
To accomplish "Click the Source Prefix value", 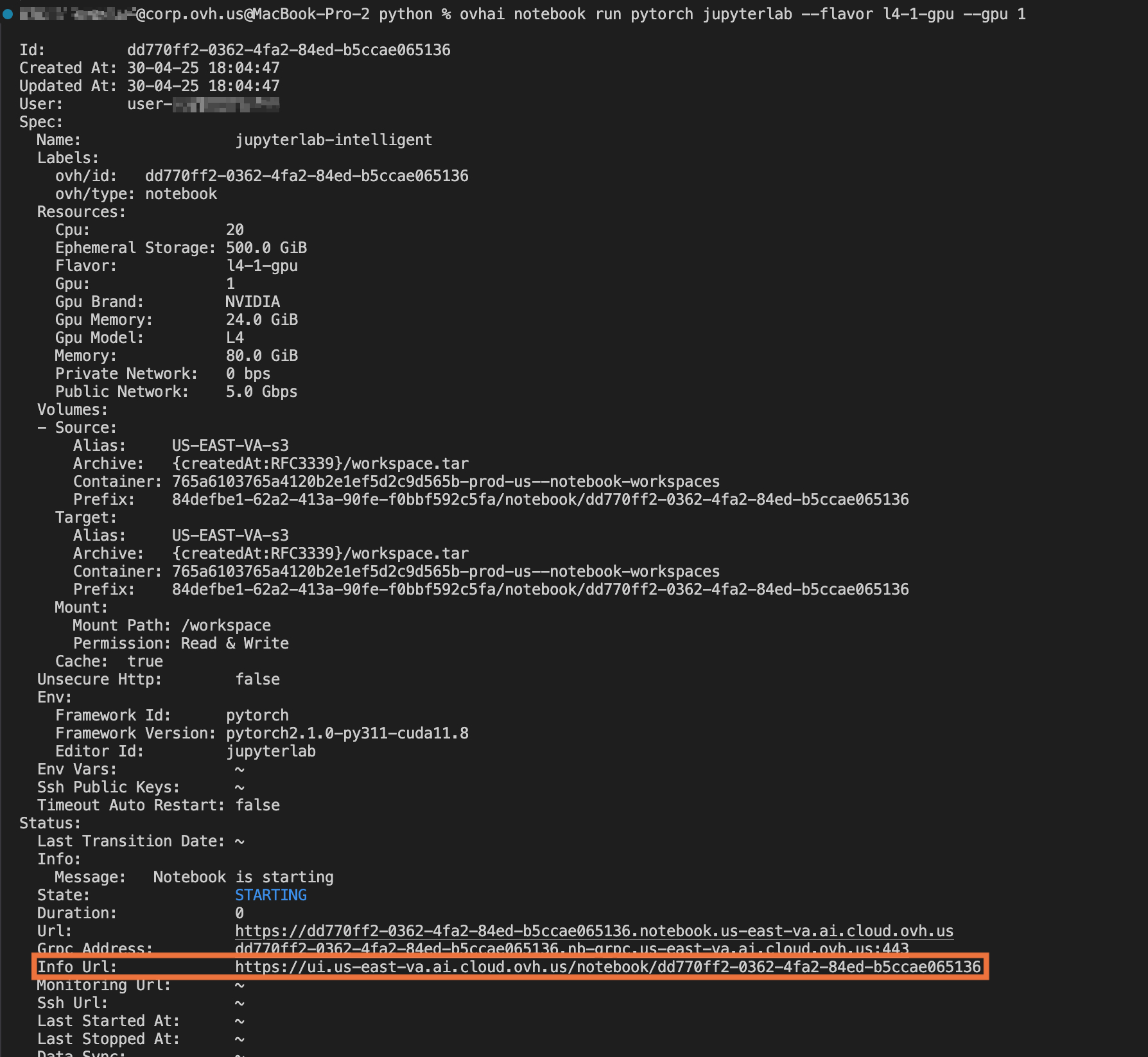I will point(541,500).
